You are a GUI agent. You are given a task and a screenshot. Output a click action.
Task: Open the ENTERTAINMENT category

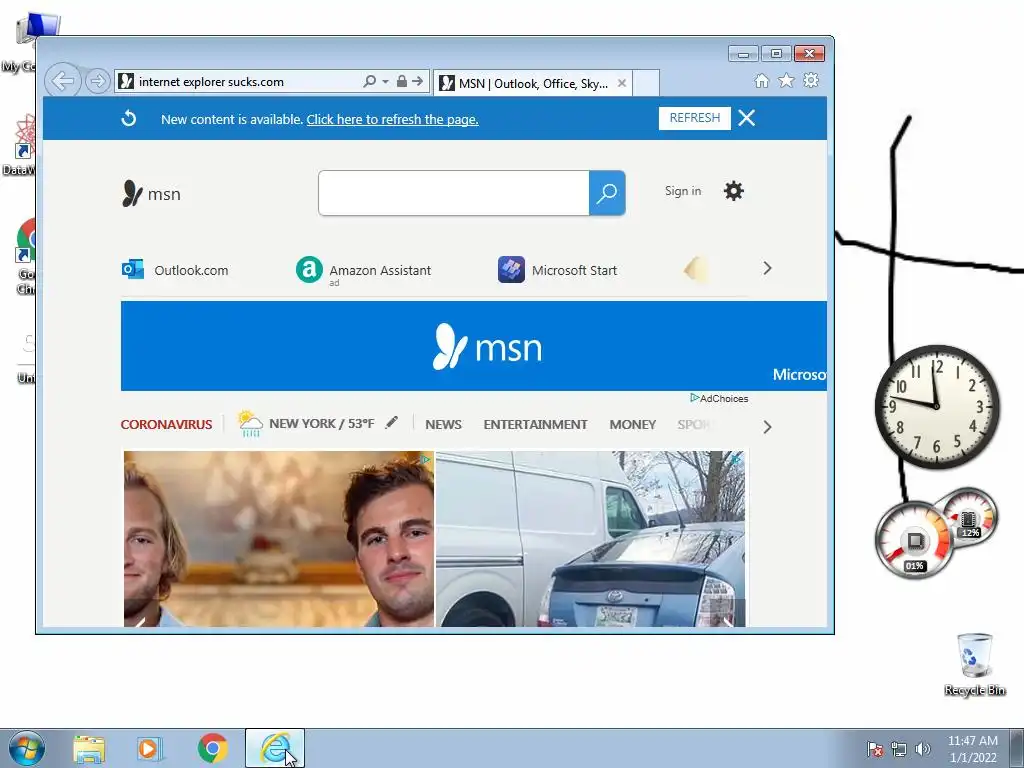(536, 424)
